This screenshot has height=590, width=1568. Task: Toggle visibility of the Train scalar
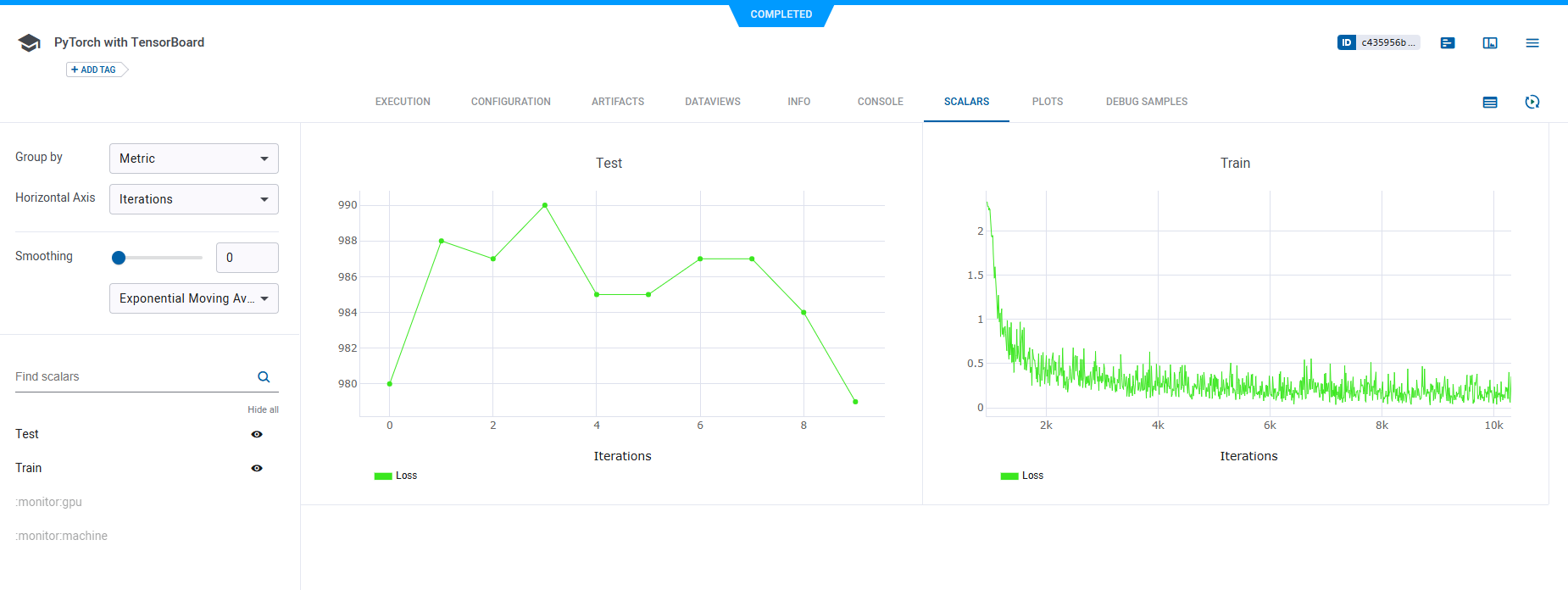coord(257,468)
